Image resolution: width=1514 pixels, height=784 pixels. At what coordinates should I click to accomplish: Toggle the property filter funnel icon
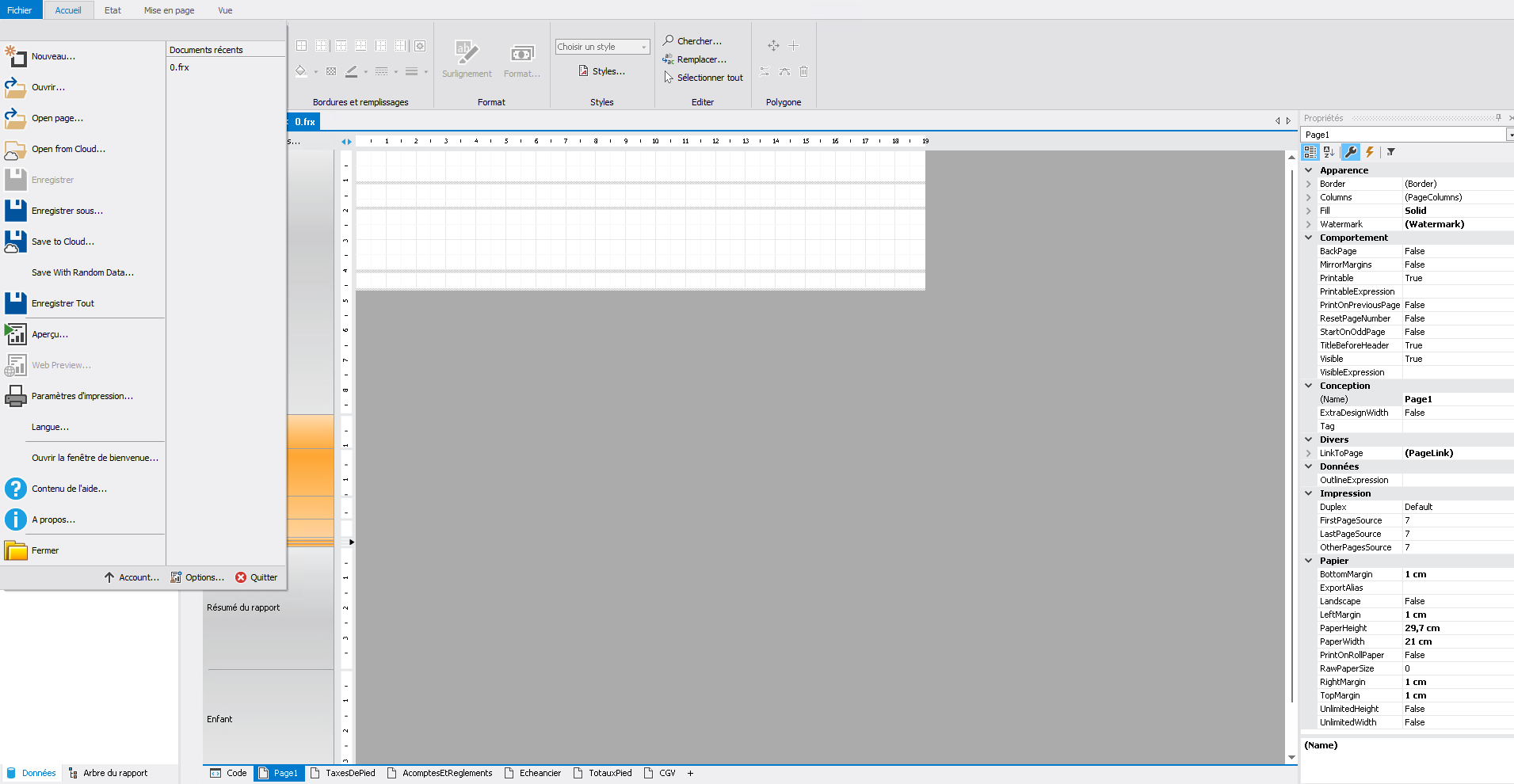click(x=1390, y=152)
